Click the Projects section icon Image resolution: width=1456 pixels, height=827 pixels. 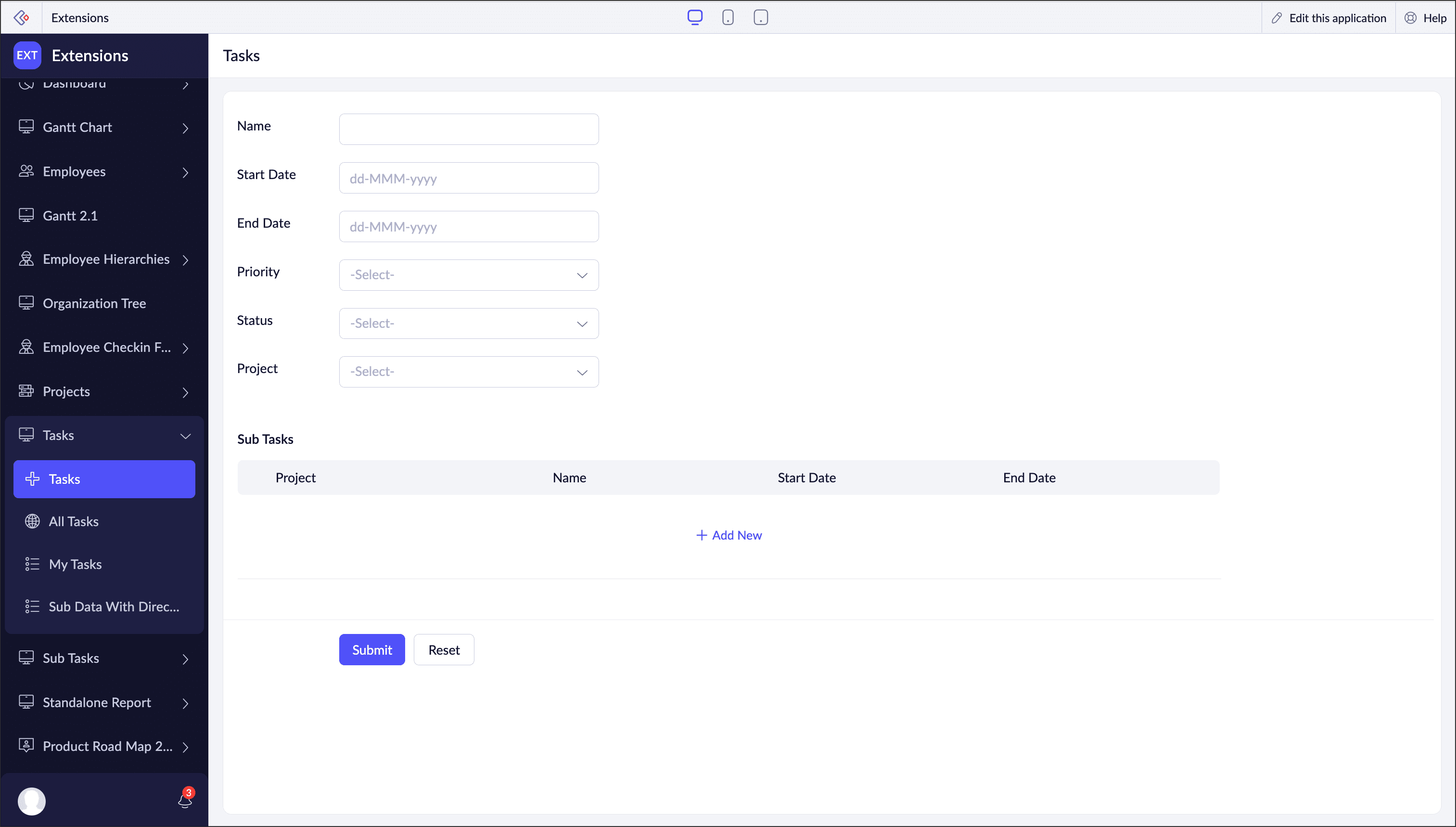[26, 391]
